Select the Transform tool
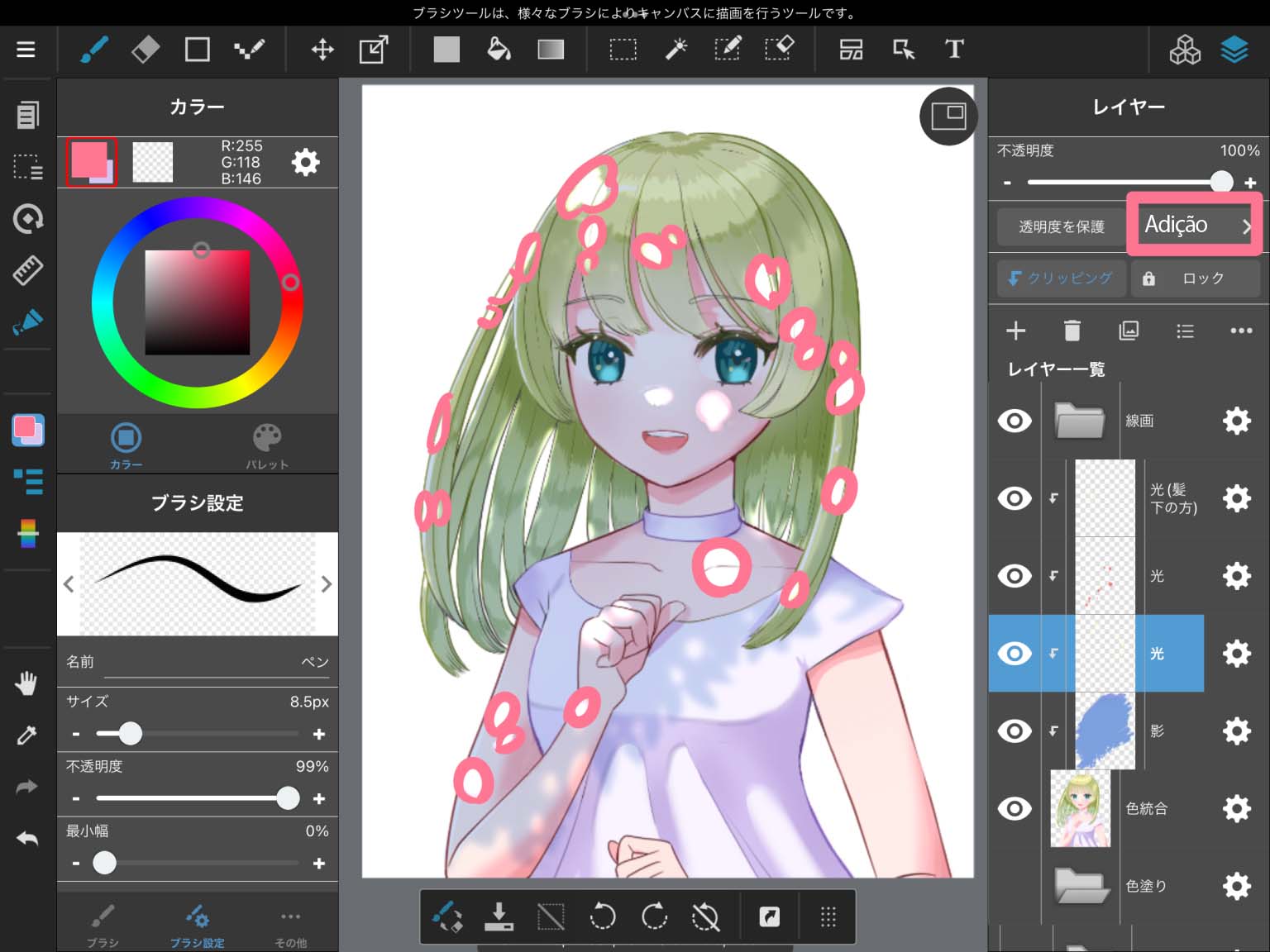Image resolution: width=1270 pixels, height=952 pixels. click(x=374, y=50)
